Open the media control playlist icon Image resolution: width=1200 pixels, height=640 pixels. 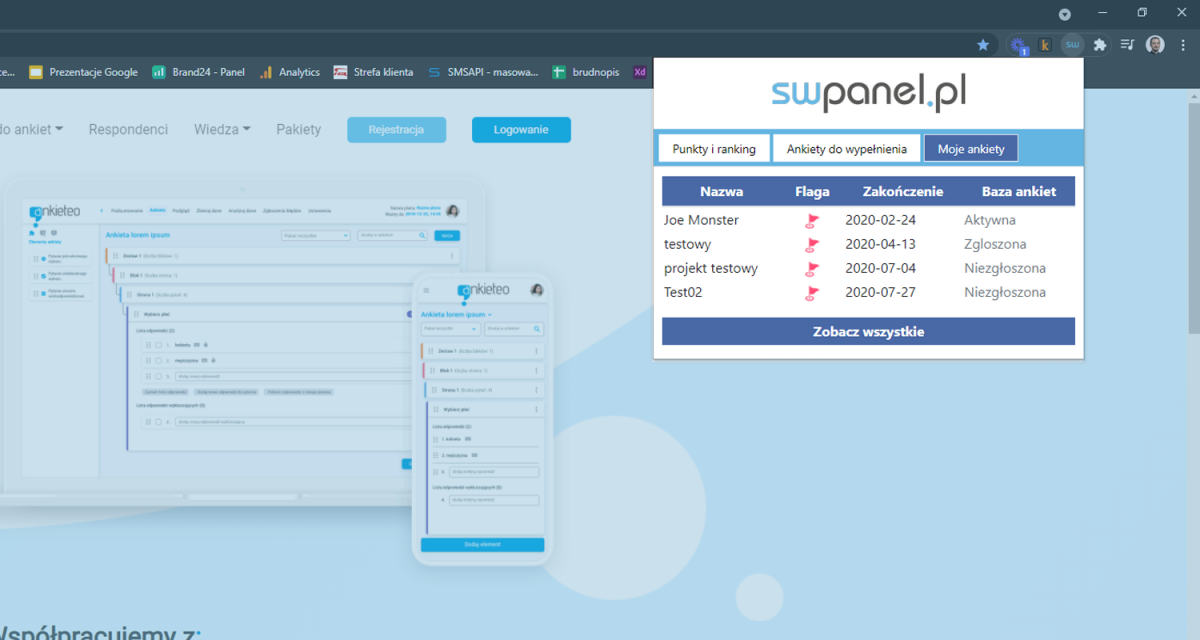click(1127, 44)
